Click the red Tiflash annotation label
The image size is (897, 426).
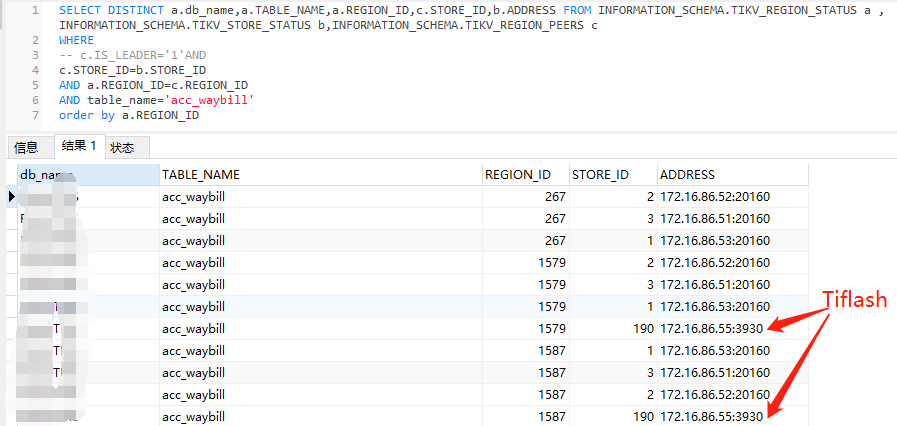[854, 299]
